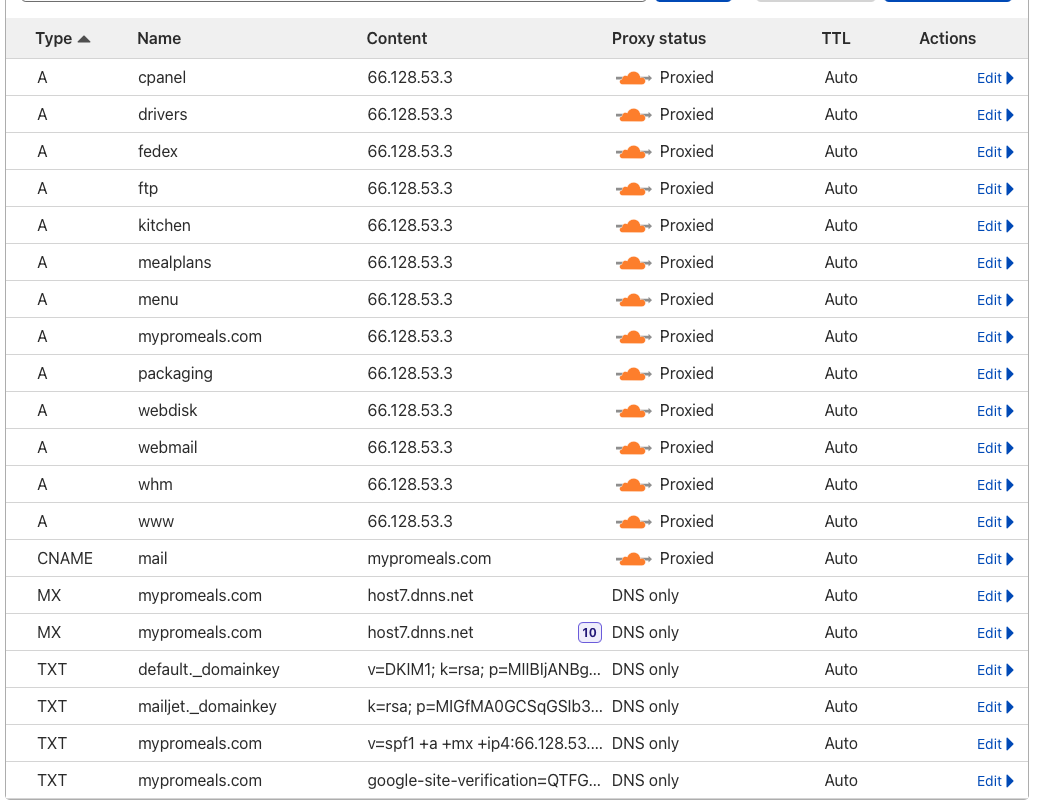Open Edit for the default._domainkey TXT record
The width and height of the screenshot is (1063, 809).
click(x=989, y=670)
